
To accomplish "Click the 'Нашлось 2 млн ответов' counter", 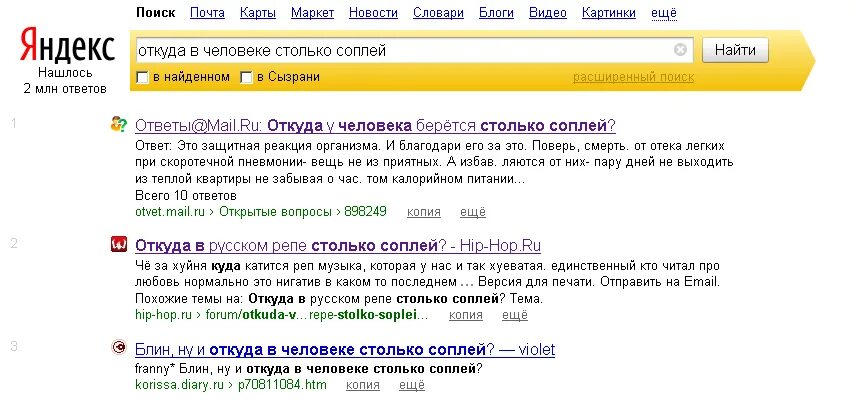I will 65,81.
